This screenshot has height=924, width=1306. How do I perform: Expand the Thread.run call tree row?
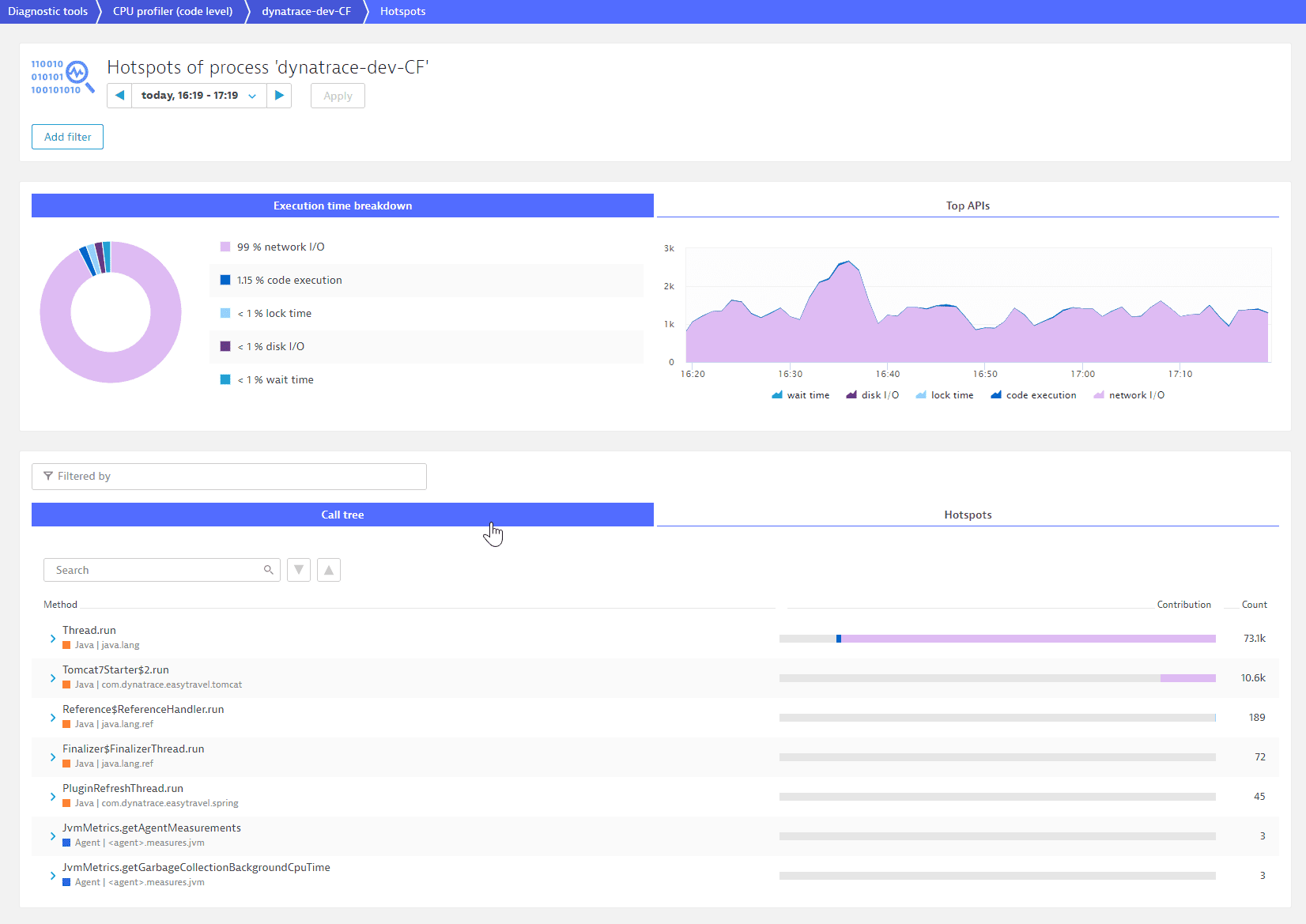pos(53,639)
